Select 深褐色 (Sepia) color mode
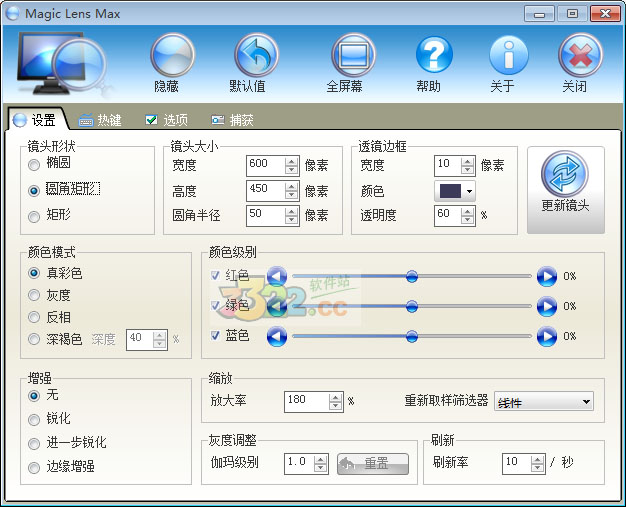The width and height of the screenshot is (626, 507). click(x=34, y=339)
